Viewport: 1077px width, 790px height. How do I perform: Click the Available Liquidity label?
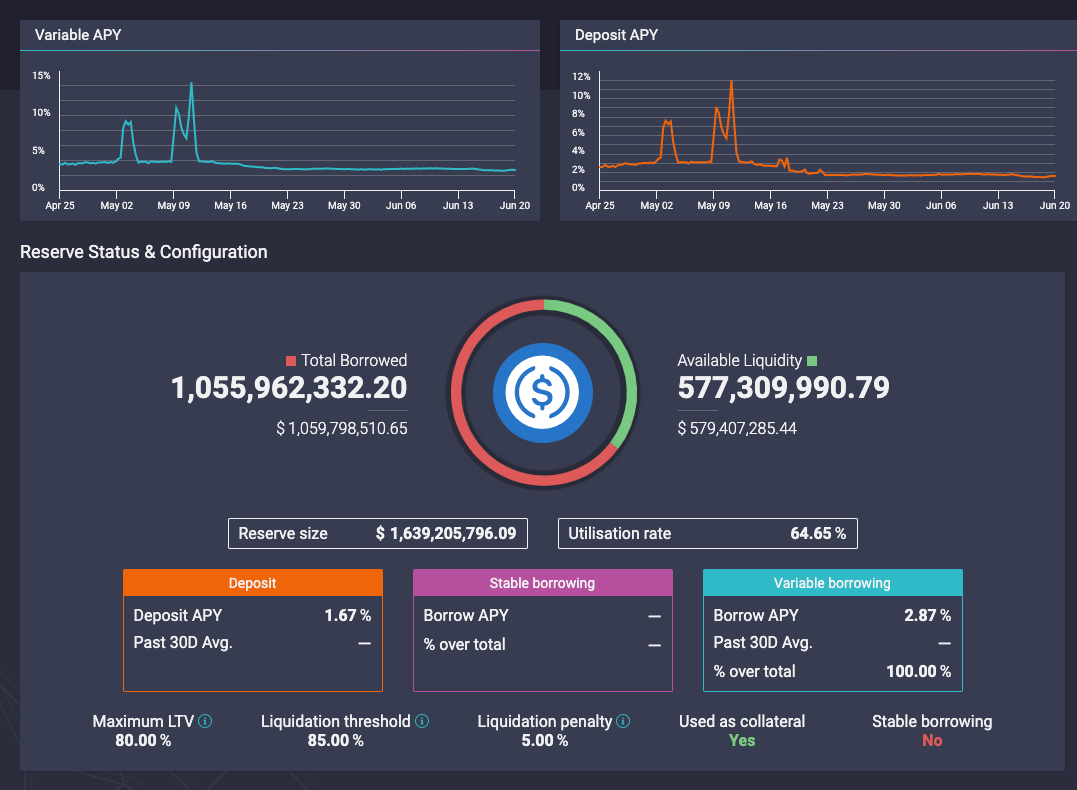pos(740,361)
